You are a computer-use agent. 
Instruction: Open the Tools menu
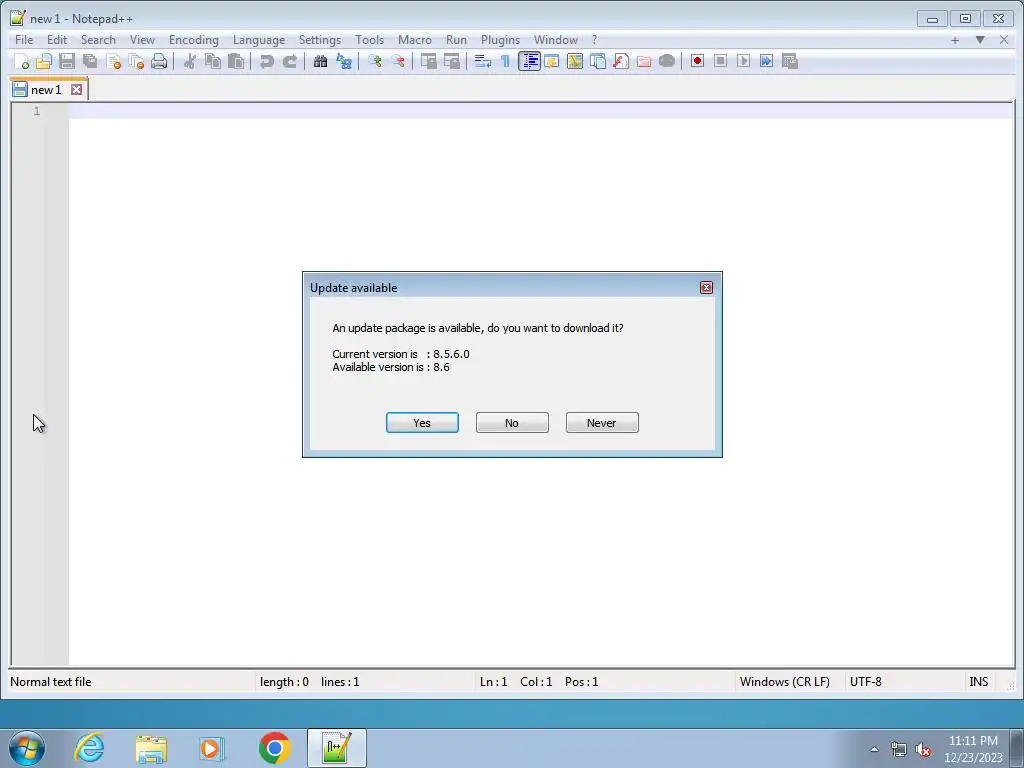point(370,40)
